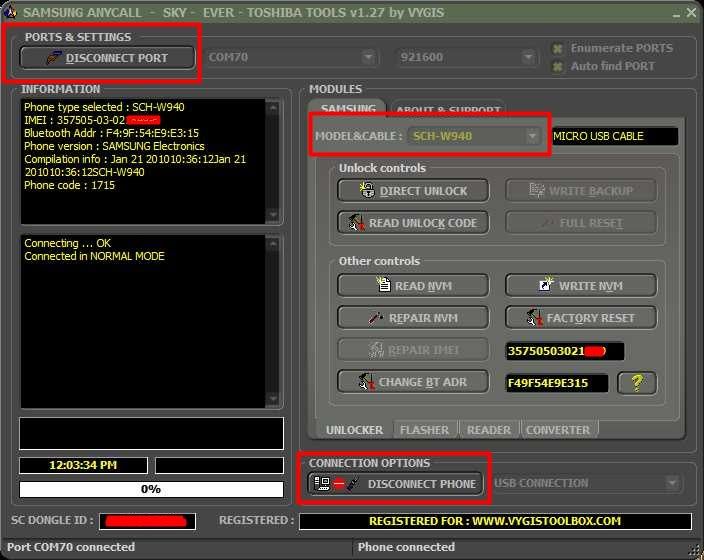Click the log panel scroll down arrow

(273, 398)
